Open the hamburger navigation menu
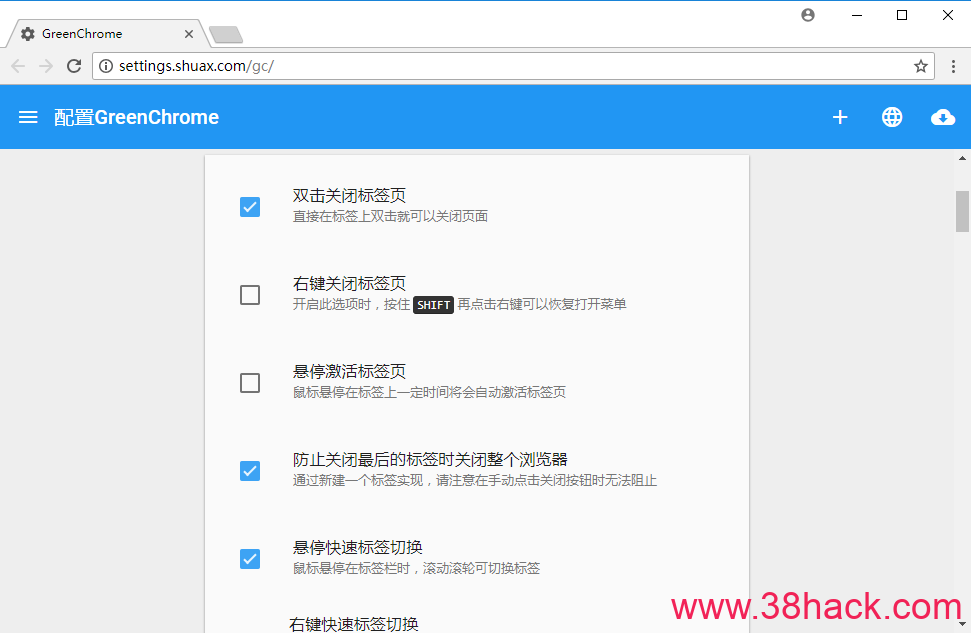This screenshot has height=633, width=971. [x=28, y=117]
